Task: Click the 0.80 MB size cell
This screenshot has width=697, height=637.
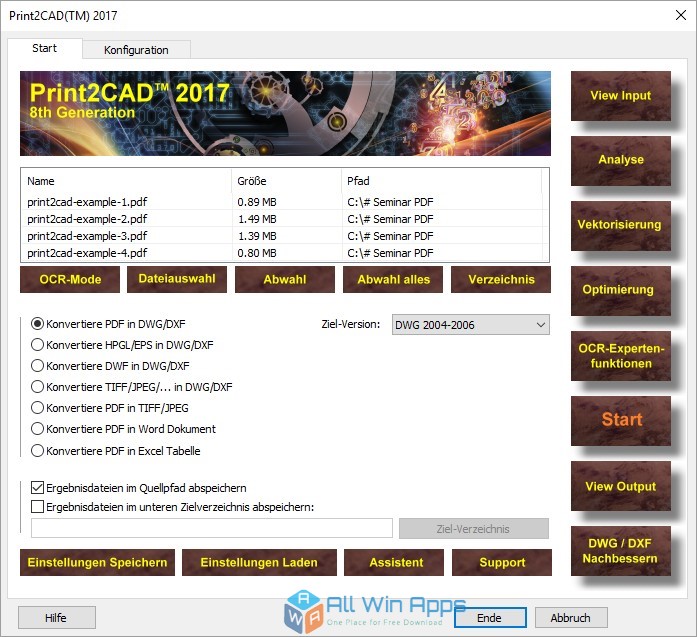Action: (x=257, y=252)
